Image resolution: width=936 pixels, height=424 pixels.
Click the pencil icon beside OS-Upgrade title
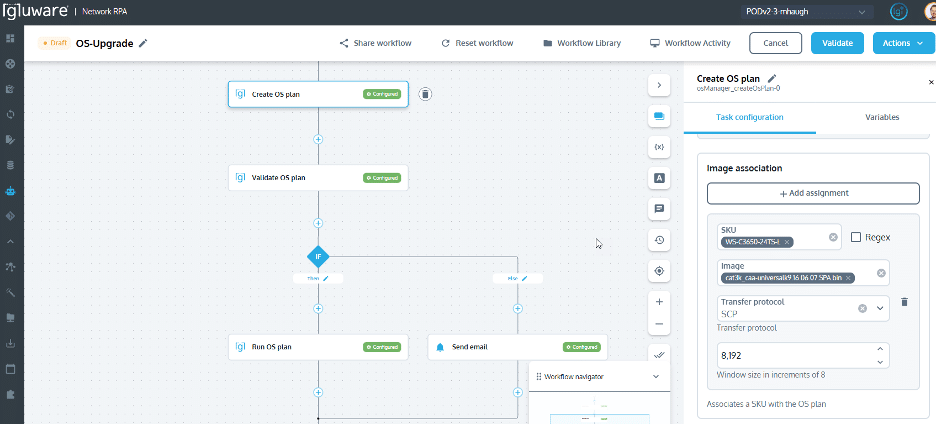click(143, 43)
